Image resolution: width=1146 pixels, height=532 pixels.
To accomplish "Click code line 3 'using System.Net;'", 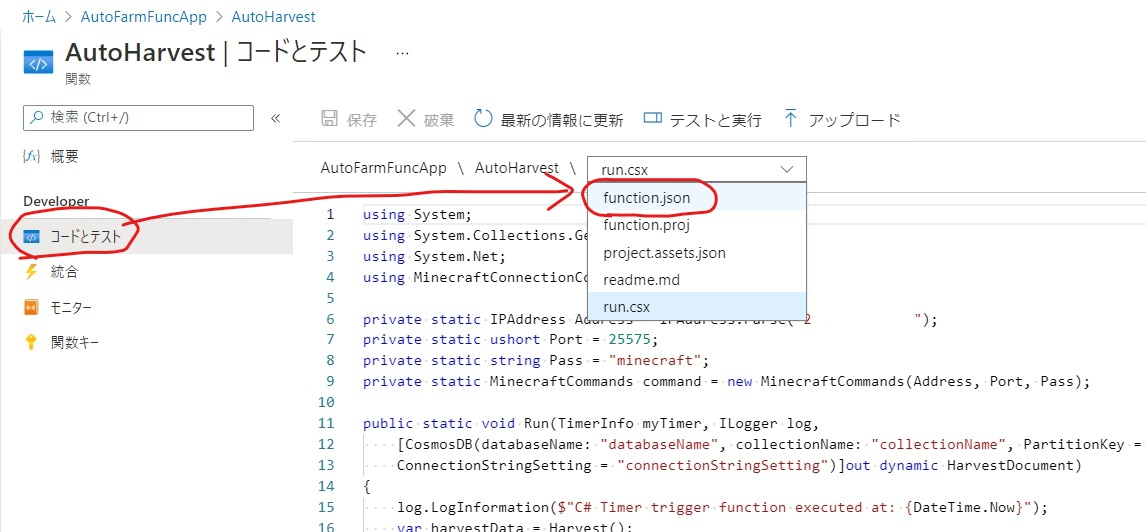I will click(434, 256).
